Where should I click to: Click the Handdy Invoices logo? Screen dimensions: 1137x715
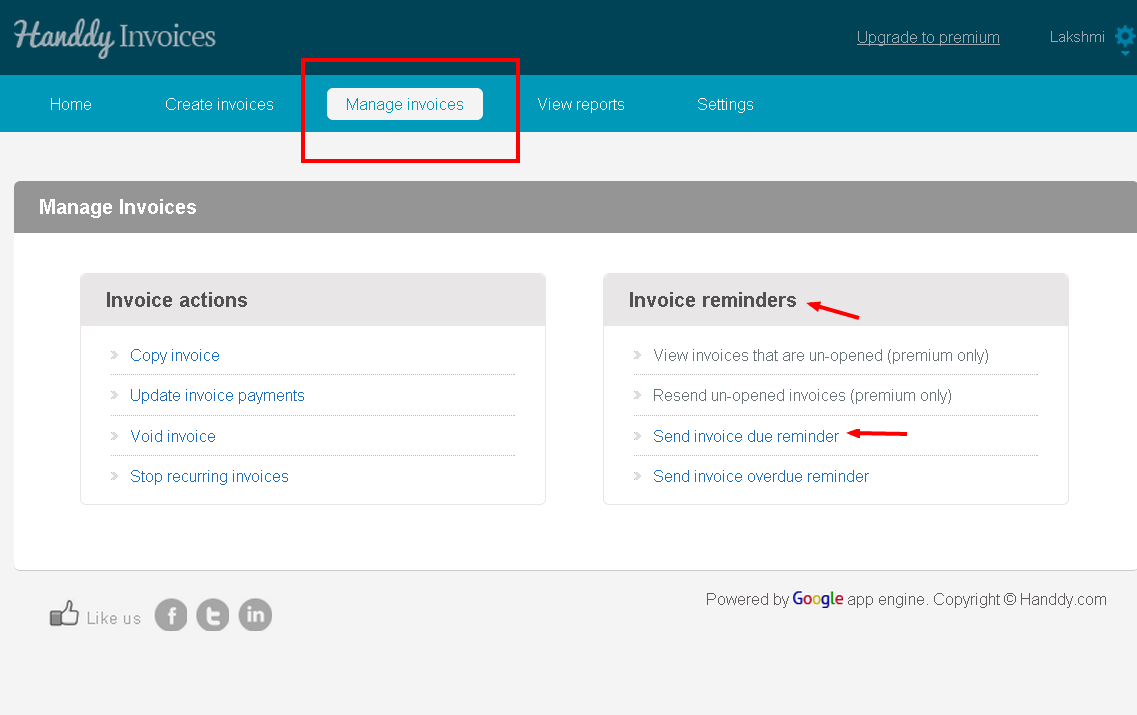click(x=115, y=37)
